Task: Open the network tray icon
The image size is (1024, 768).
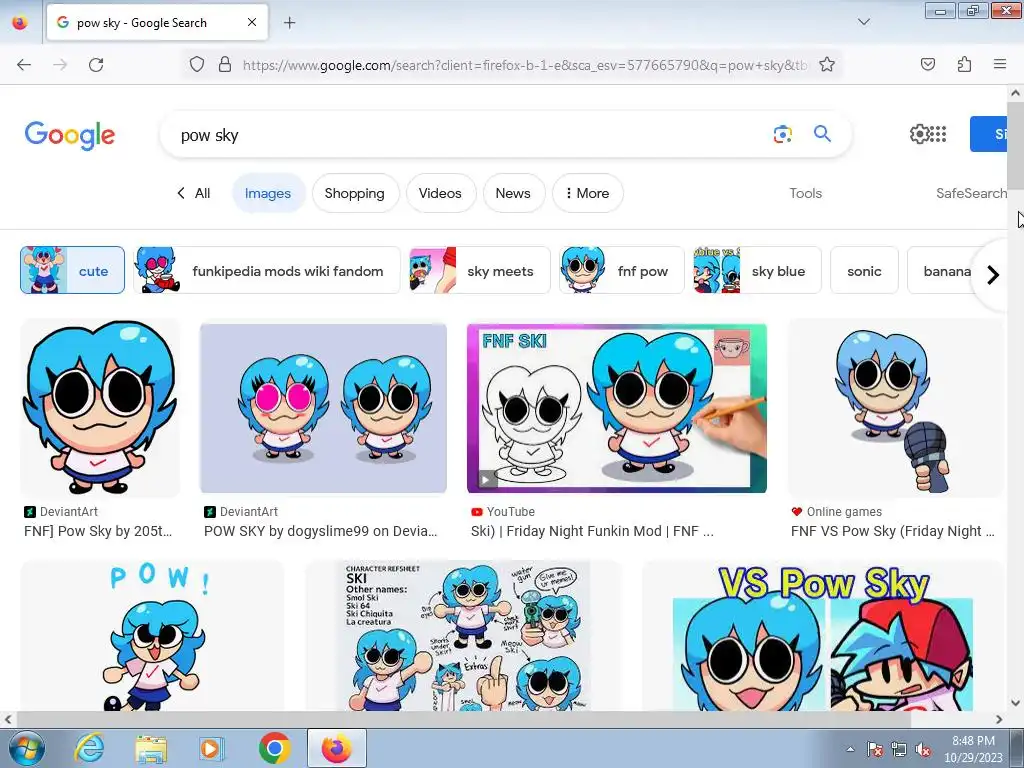Action: tap(899, 749)
